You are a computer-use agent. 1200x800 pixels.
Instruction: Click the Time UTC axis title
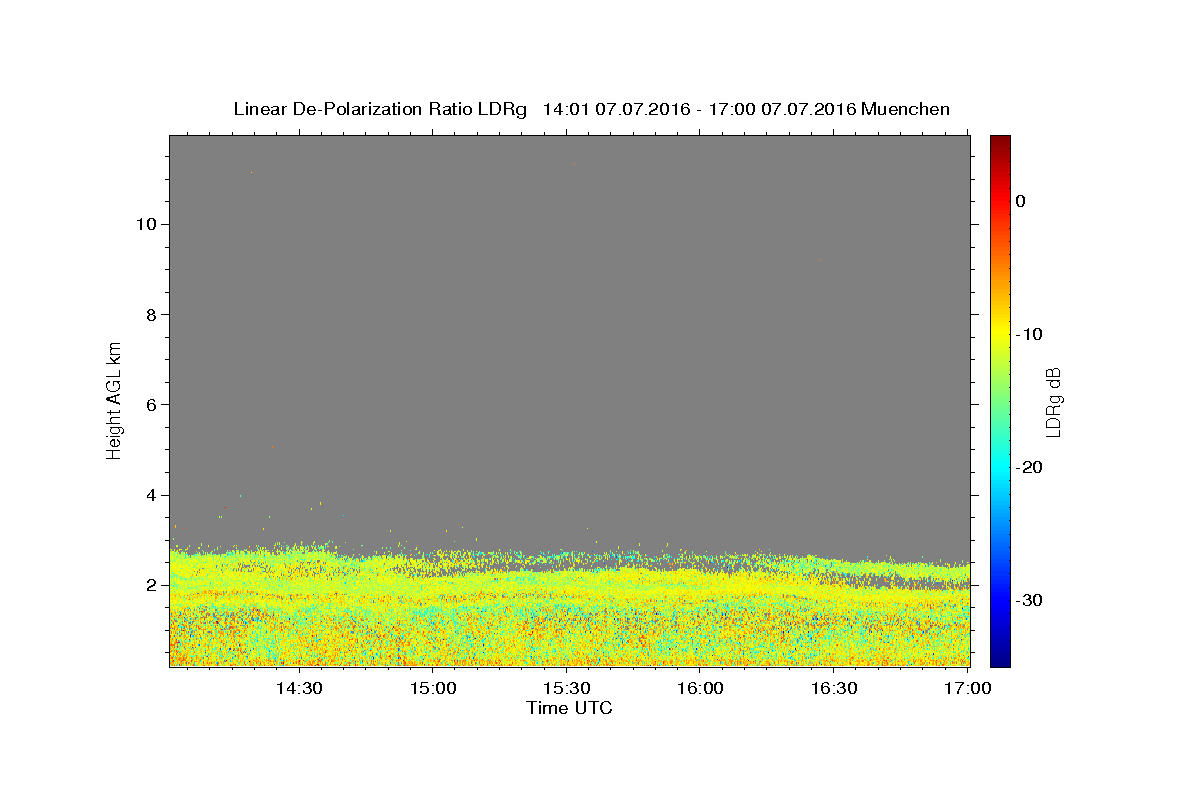click(569, 708)
